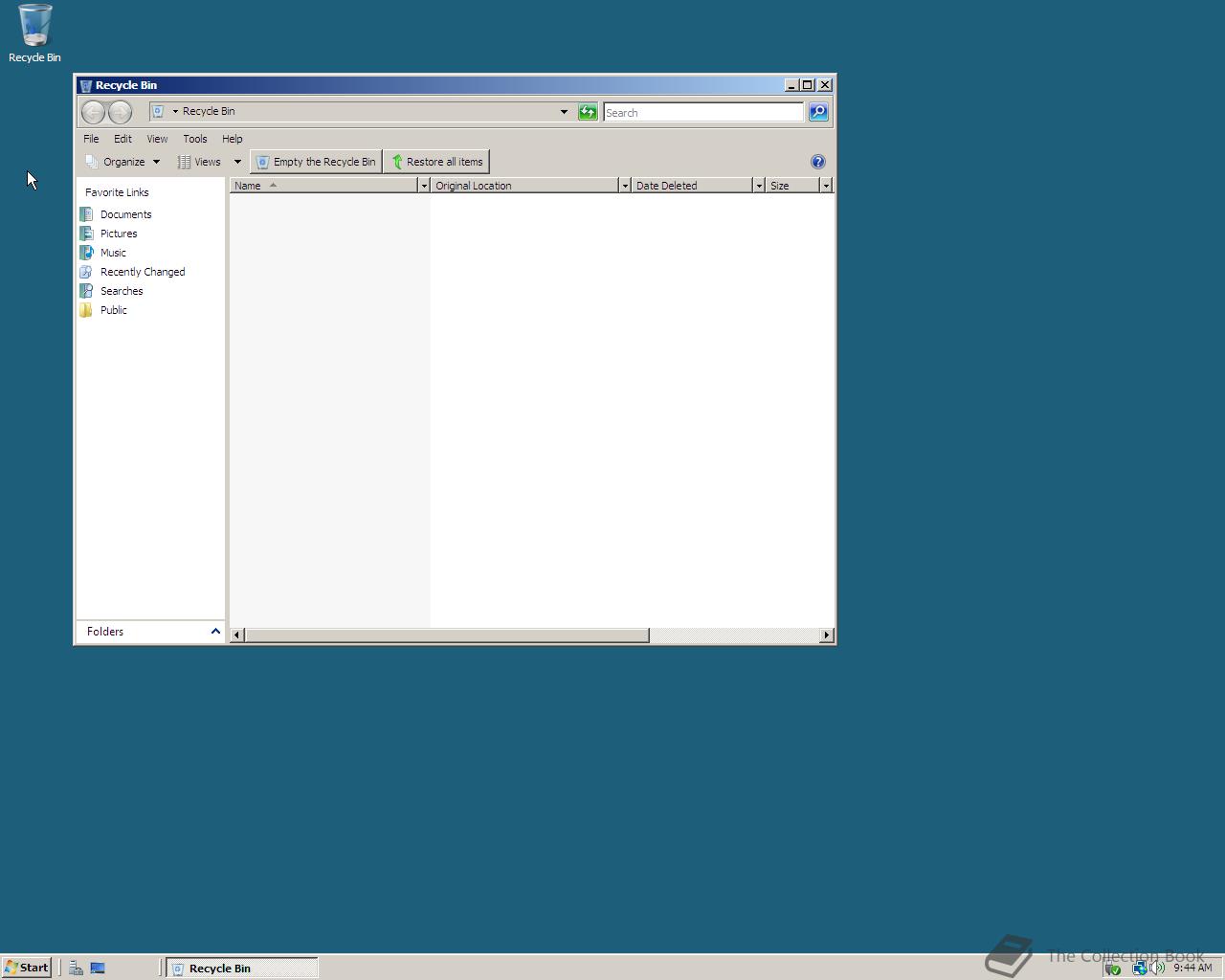The image size is (1225, 980).
Task: Open the Recently Changed favorite link
Action: (143, 272)
